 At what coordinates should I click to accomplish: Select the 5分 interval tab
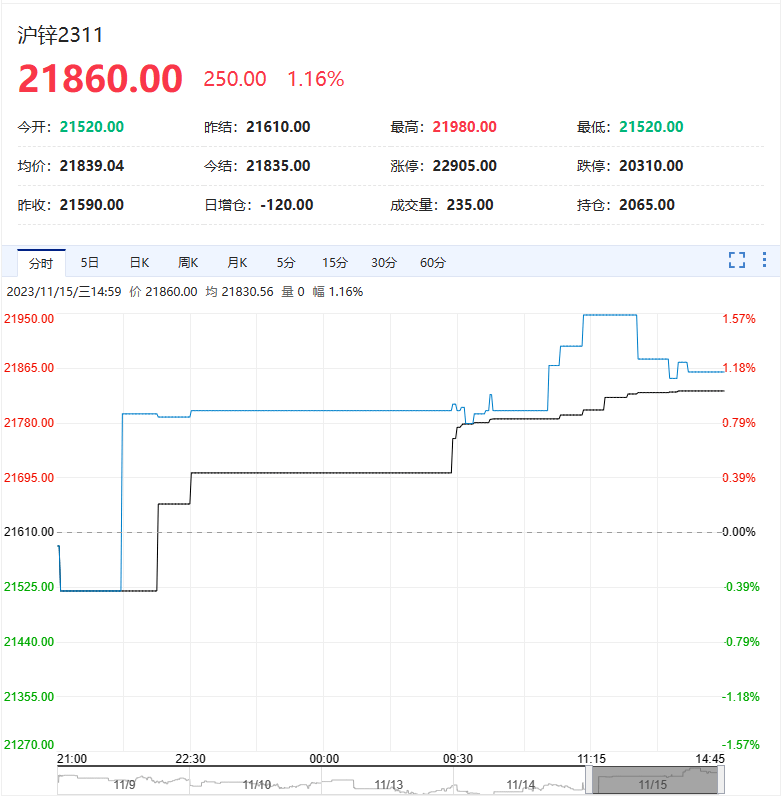(286, 263)
